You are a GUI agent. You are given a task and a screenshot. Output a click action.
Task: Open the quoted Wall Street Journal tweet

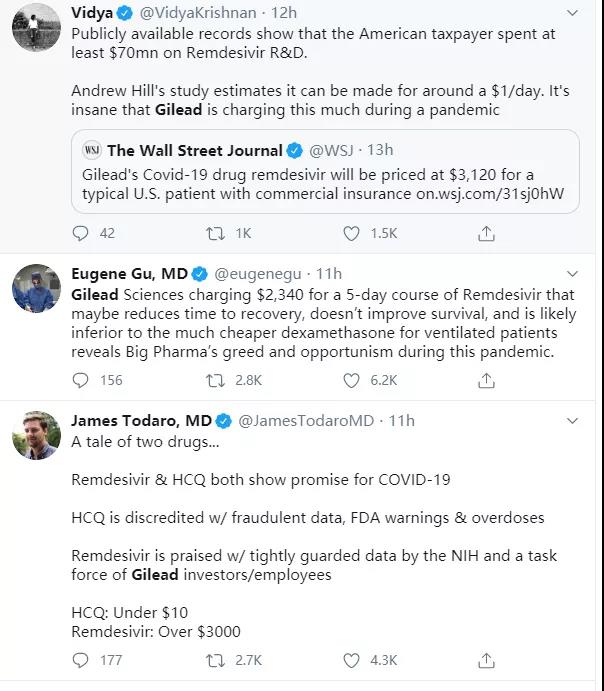point(325,171)
